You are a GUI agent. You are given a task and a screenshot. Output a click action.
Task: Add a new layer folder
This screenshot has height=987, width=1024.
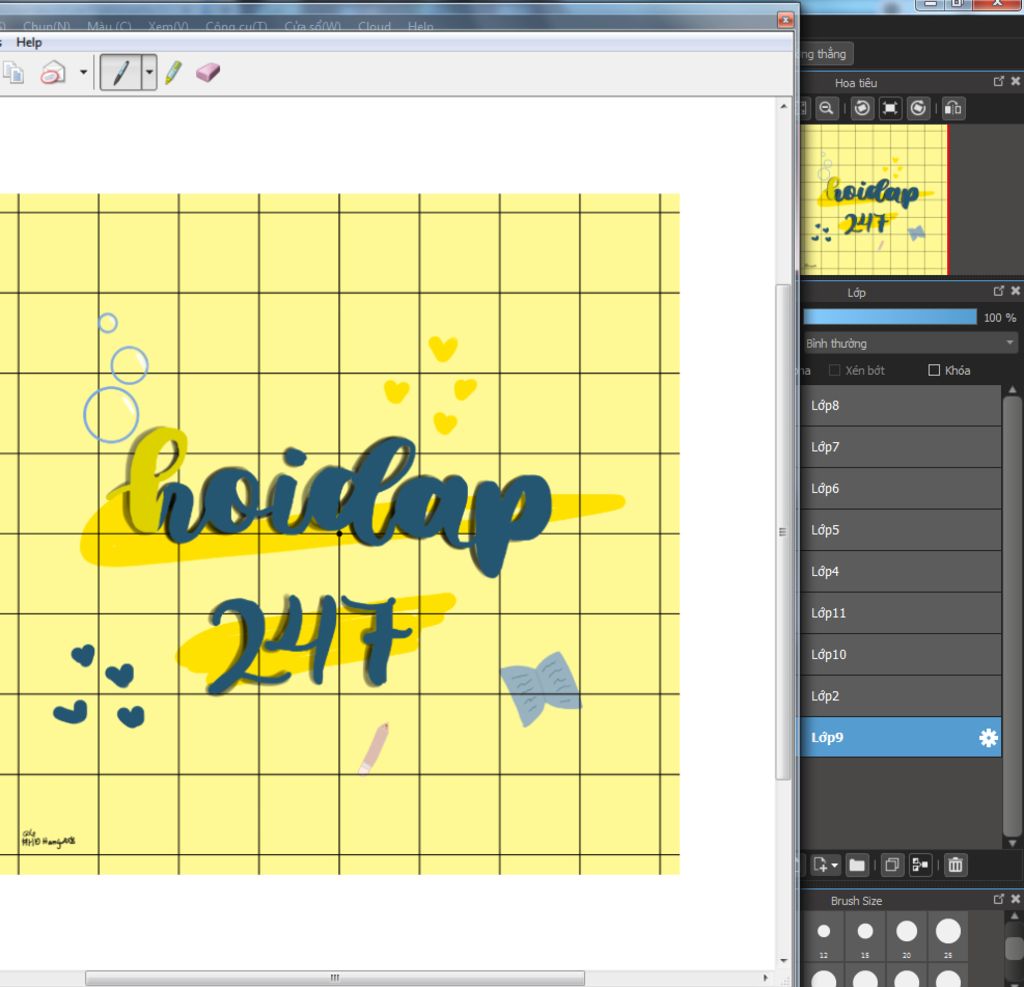[x=857, y=866]
